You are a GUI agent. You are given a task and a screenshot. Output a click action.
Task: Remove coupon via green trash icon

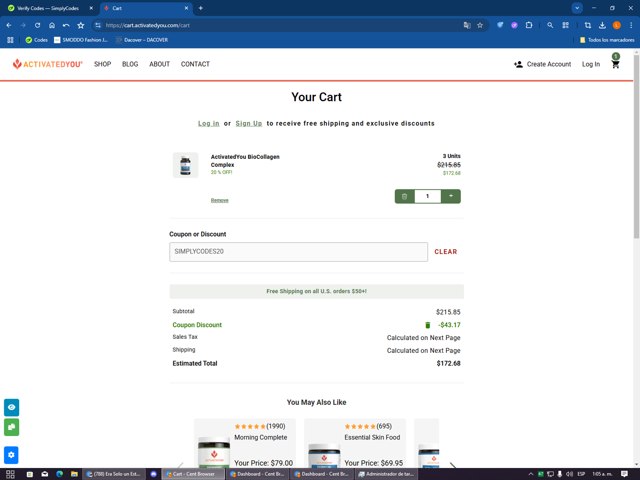[x=428, y=325]
